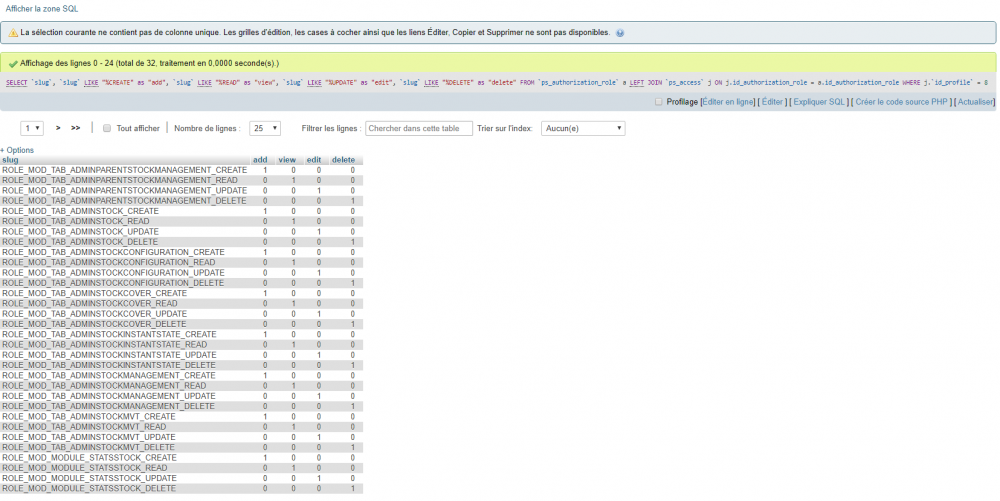Click the green success checkmark icon
1000x501 pixels.
(13, 64)
